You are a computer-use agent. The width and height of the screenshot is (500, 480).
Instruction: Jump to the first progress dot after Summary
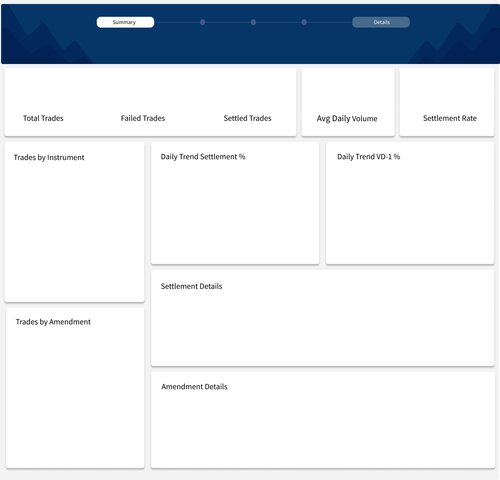pos(202,22)
